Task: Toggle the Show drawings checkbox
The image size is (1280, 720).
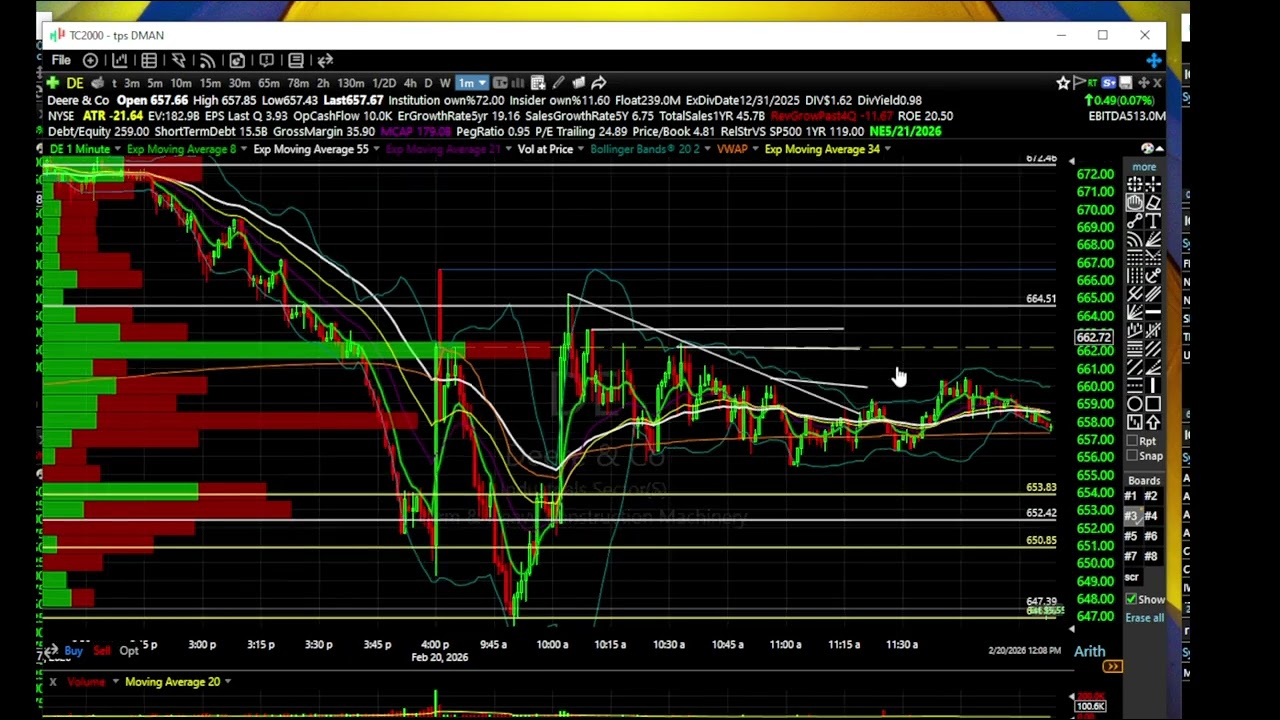Action: pos(1132,599)
